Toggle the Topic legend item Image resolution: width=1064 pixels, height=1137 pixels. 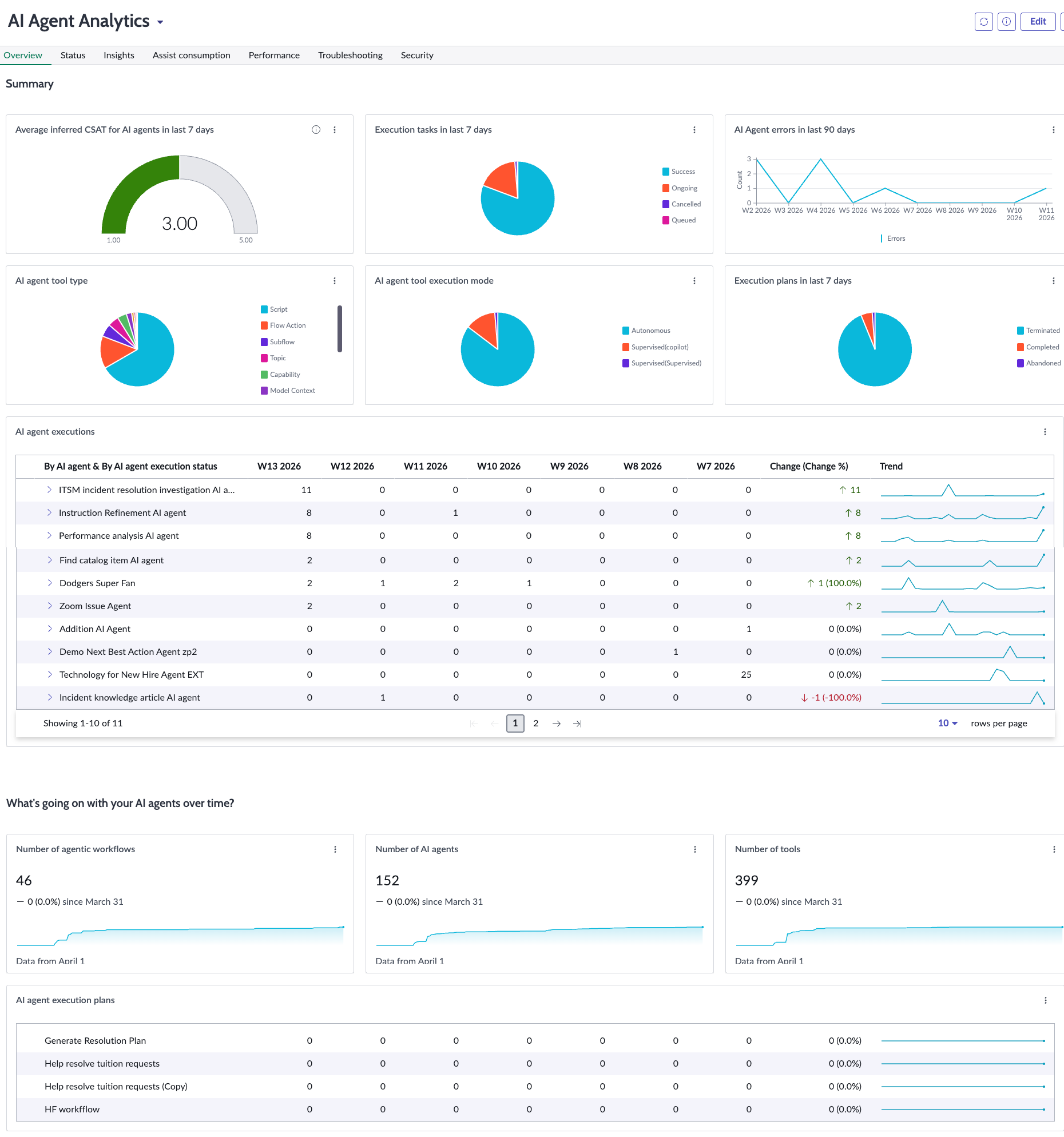coord(273,358)
